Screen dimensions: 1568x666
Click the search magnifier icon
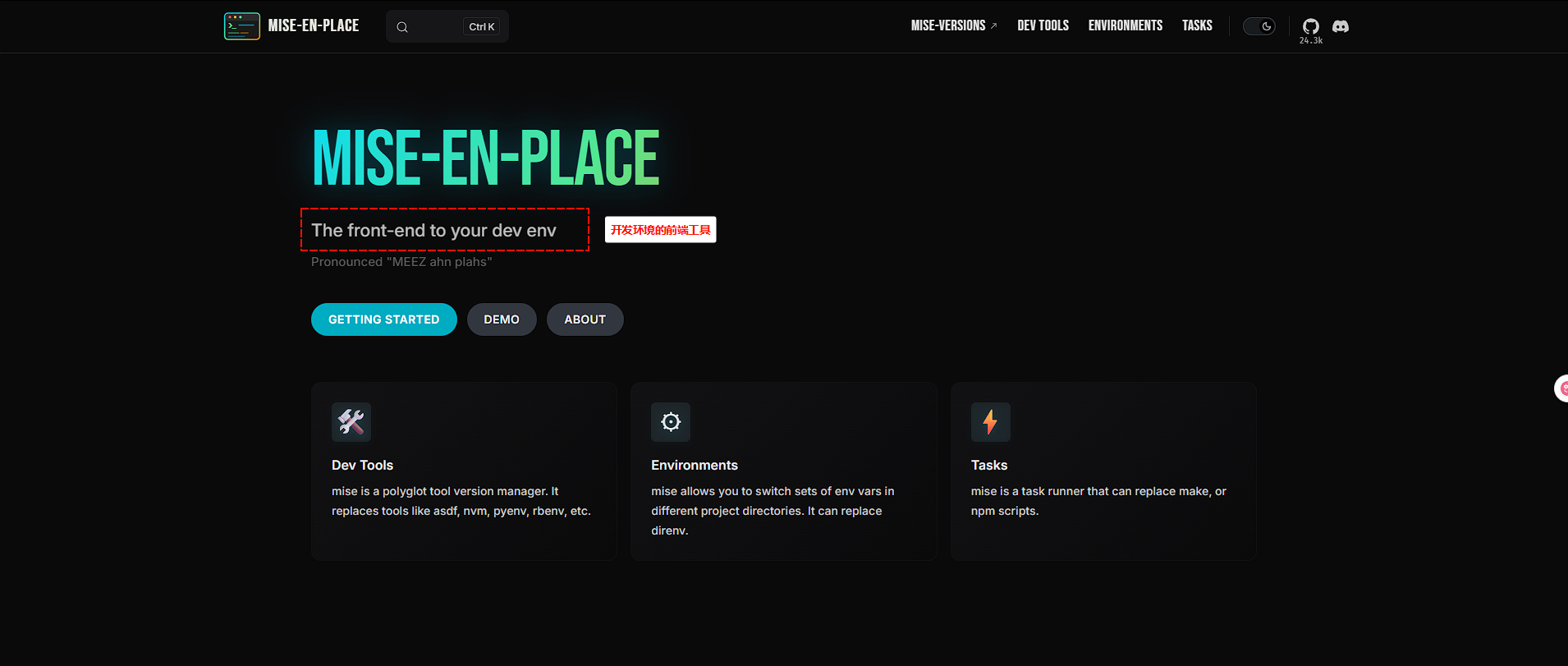[x=402, y=27]
